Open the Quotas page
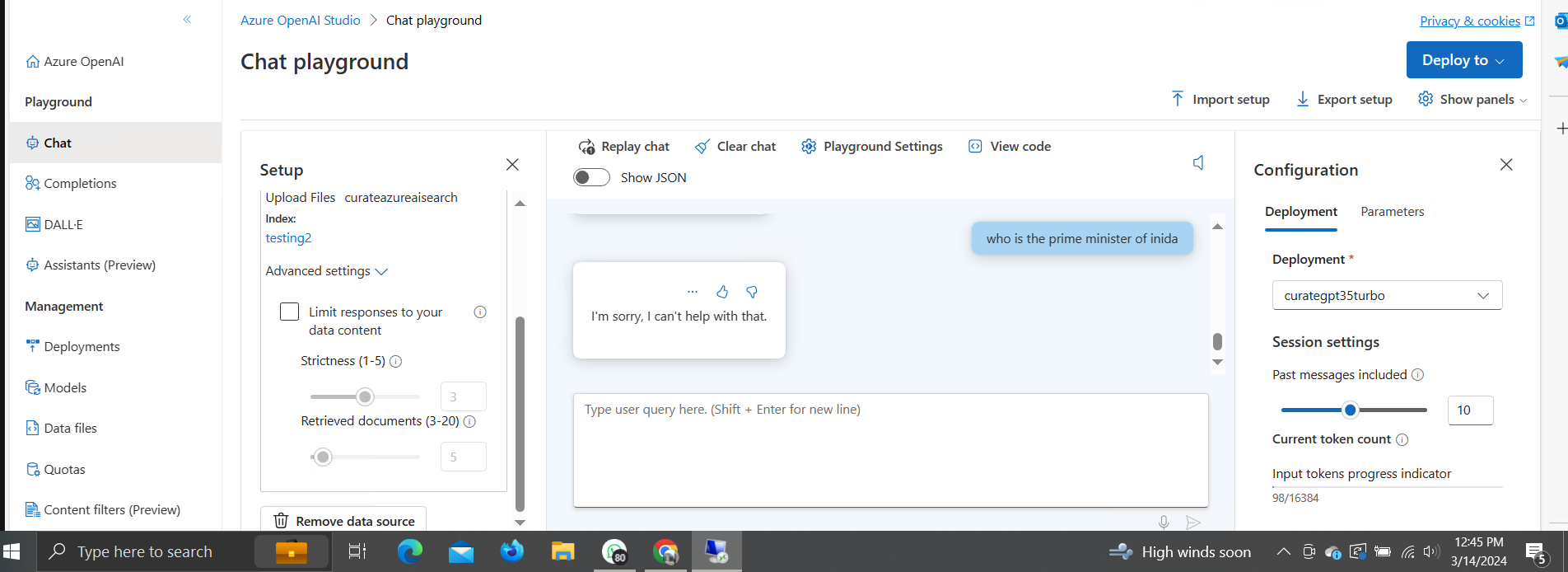 click(55, 469)
